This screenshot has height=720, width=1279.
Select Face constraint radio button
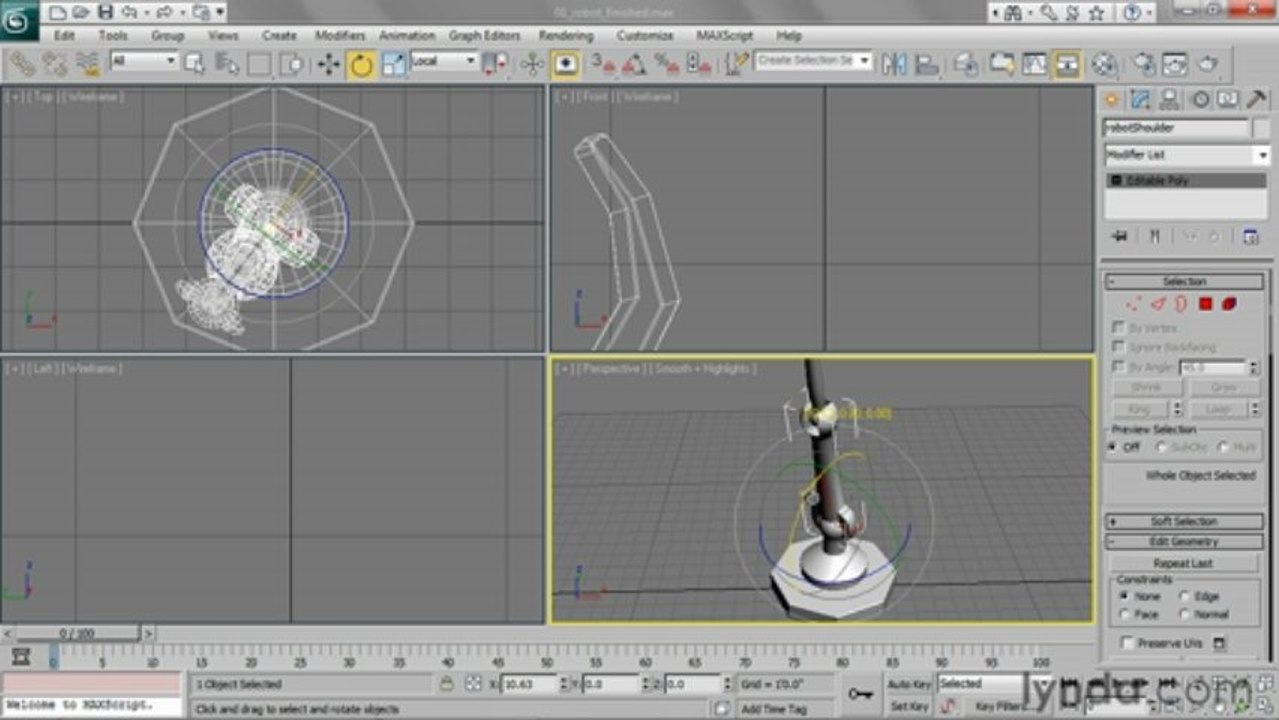(1125, 614)
